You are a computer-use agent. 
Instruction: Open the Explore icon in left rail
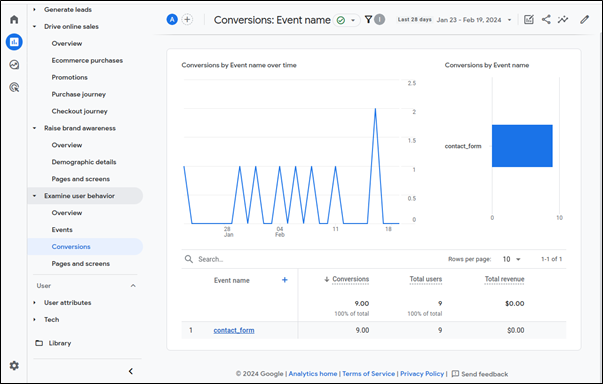(14, 65)
